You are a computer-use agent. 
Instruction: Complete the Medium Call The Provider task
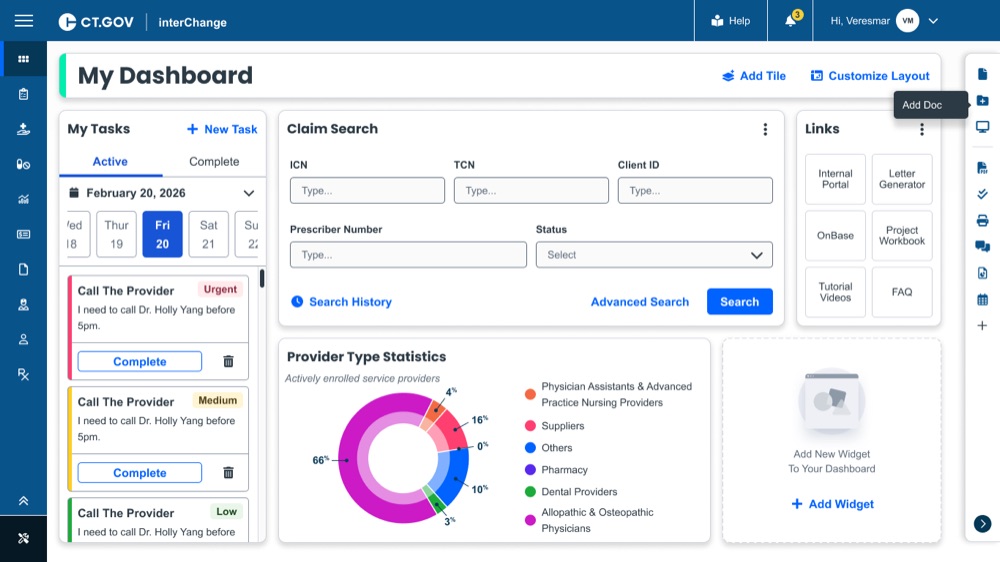click(x=140, y=473)
